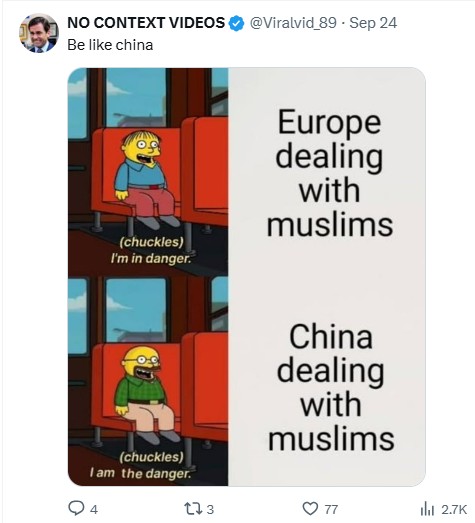Open the Sep 24 timestamp link
The image size is (475, 523).
click(373, 23)
